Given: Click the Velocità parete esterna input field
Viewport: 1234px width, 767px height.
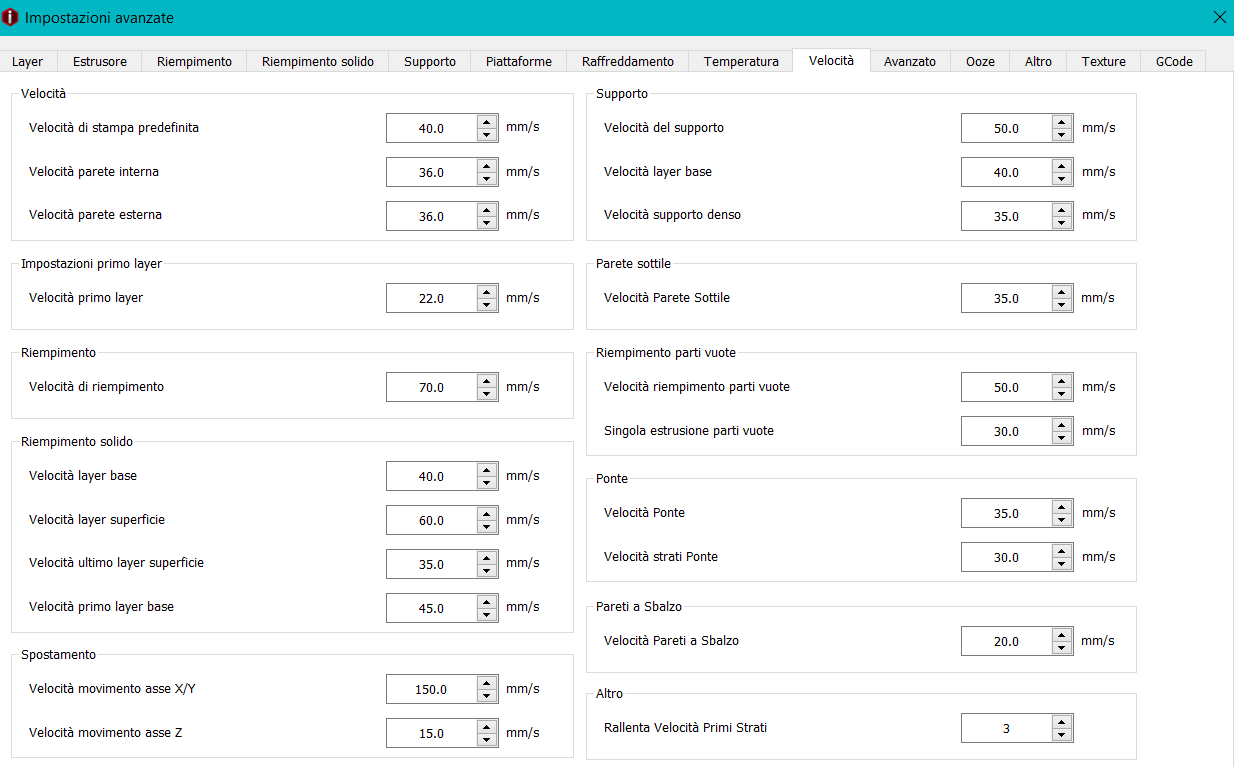Looking at the screenshot, I should 432,216.
